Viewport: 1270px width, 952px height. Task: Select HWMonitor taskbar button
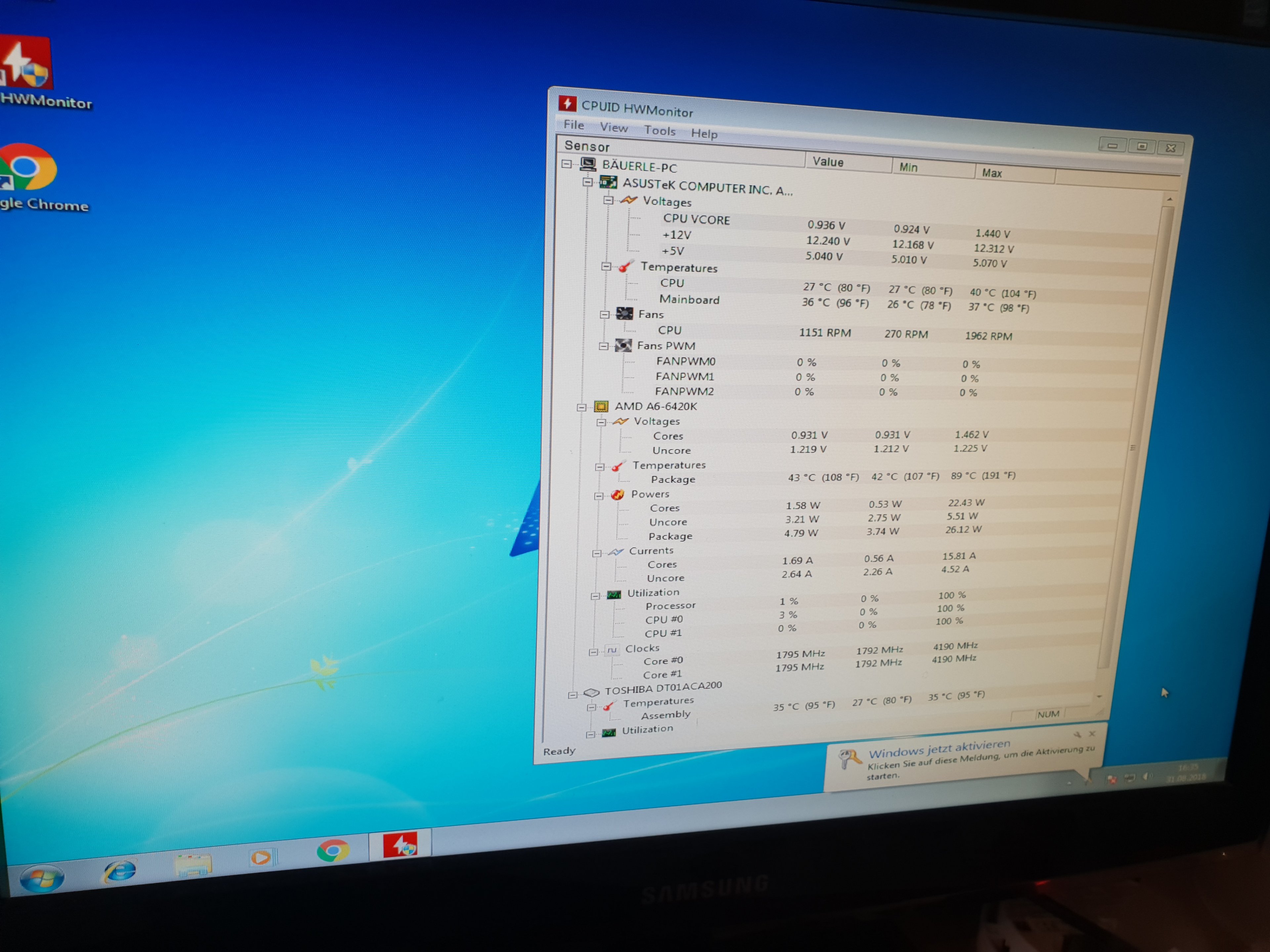point(400,845)
